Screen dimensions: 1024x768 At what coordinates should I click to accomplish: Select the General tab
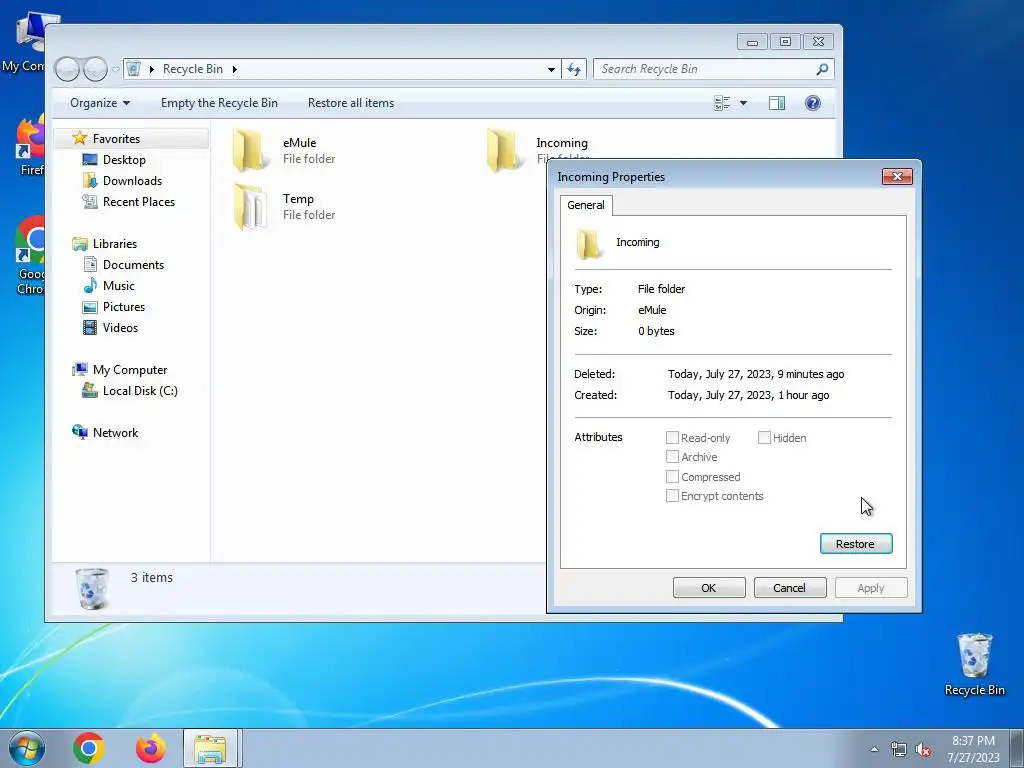[586, 205]
